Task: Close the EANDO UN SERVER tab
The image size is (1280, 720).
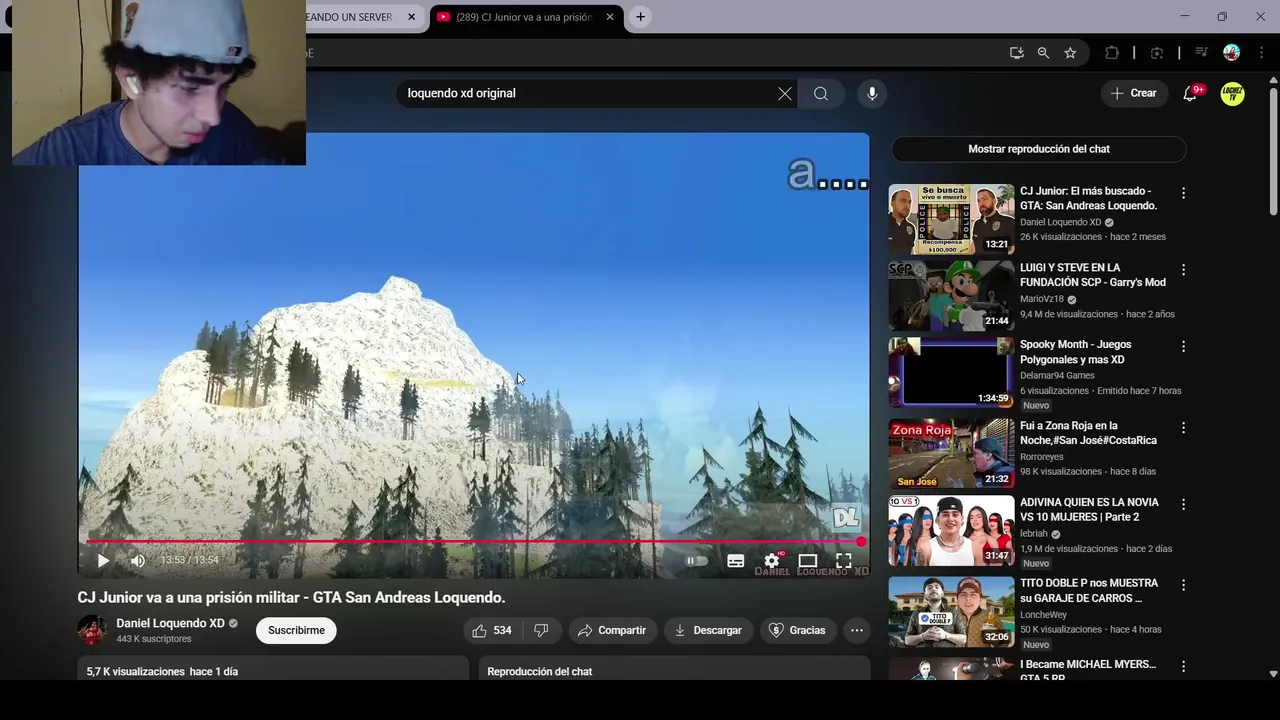Action: (x=411, y=17)
